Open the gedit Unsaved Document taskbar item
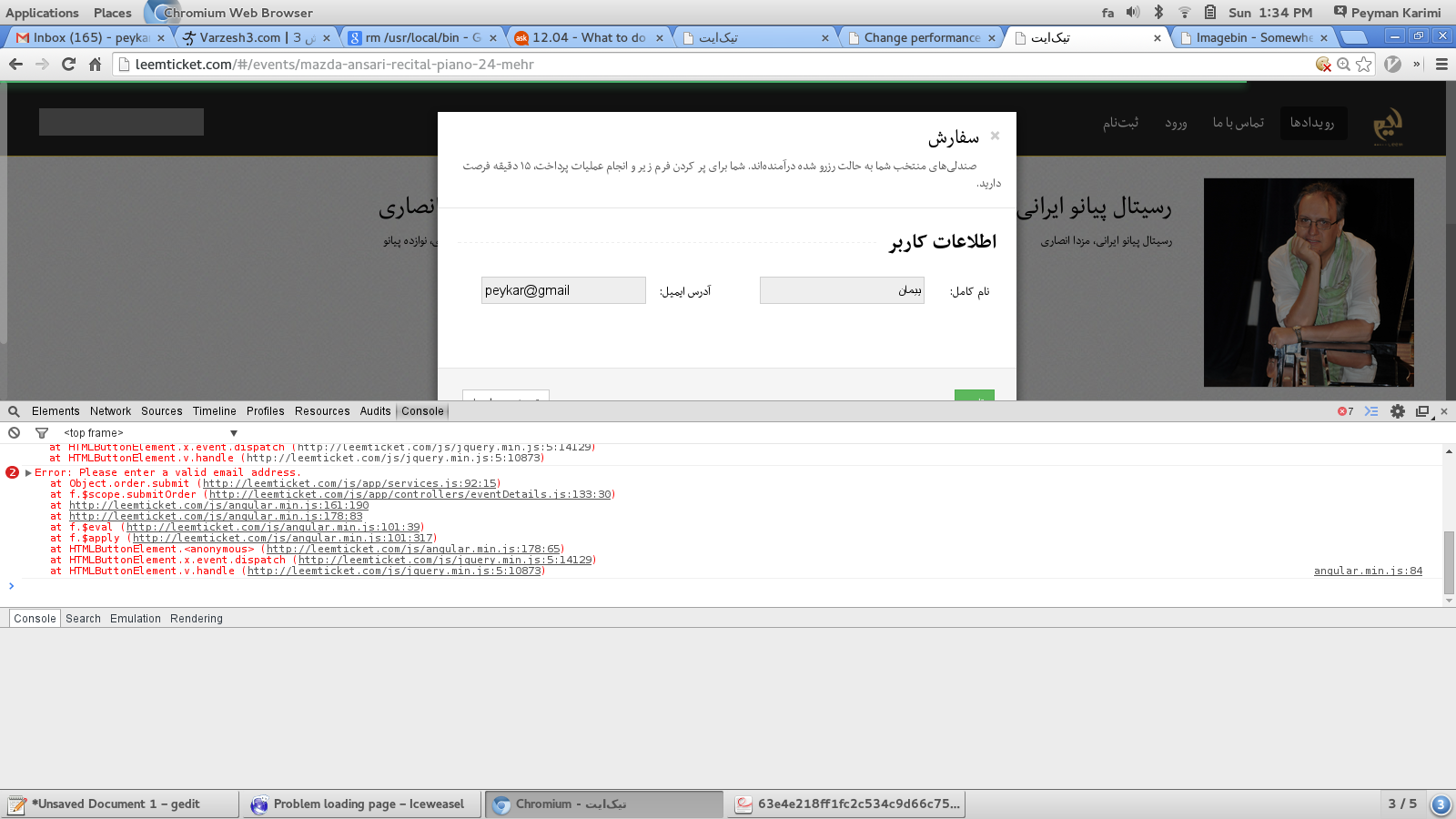Viewport: 1456px width, 819px height. 121,804
